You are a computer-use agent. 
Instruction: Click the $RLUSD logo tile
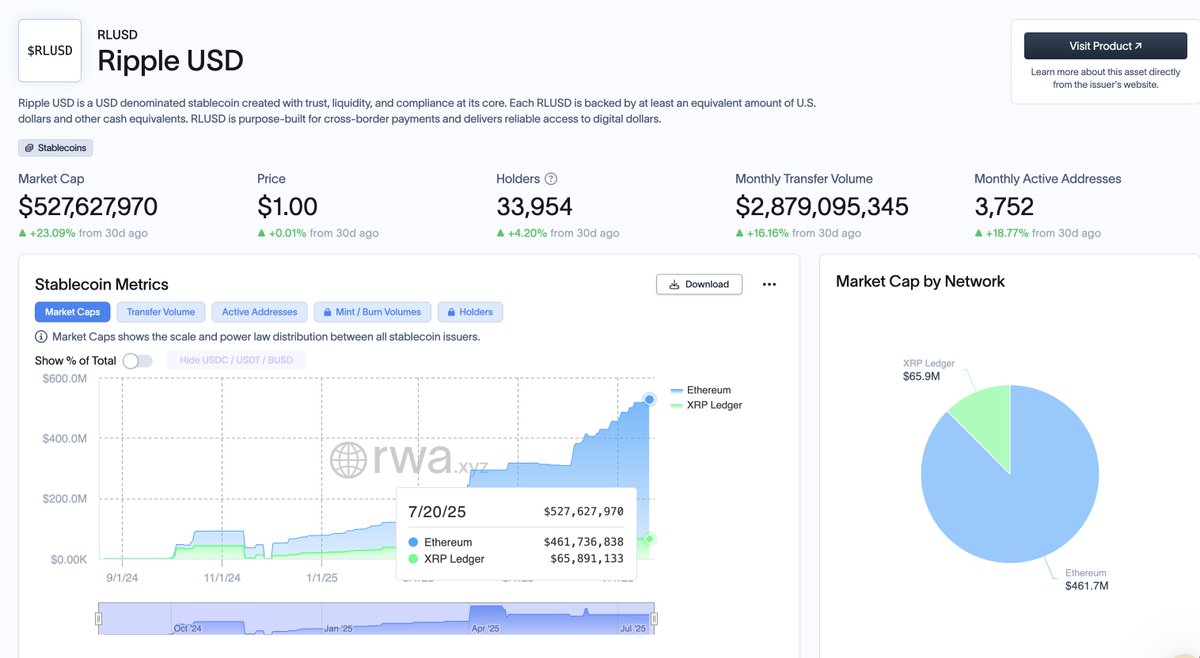click(x=50, y=50)
